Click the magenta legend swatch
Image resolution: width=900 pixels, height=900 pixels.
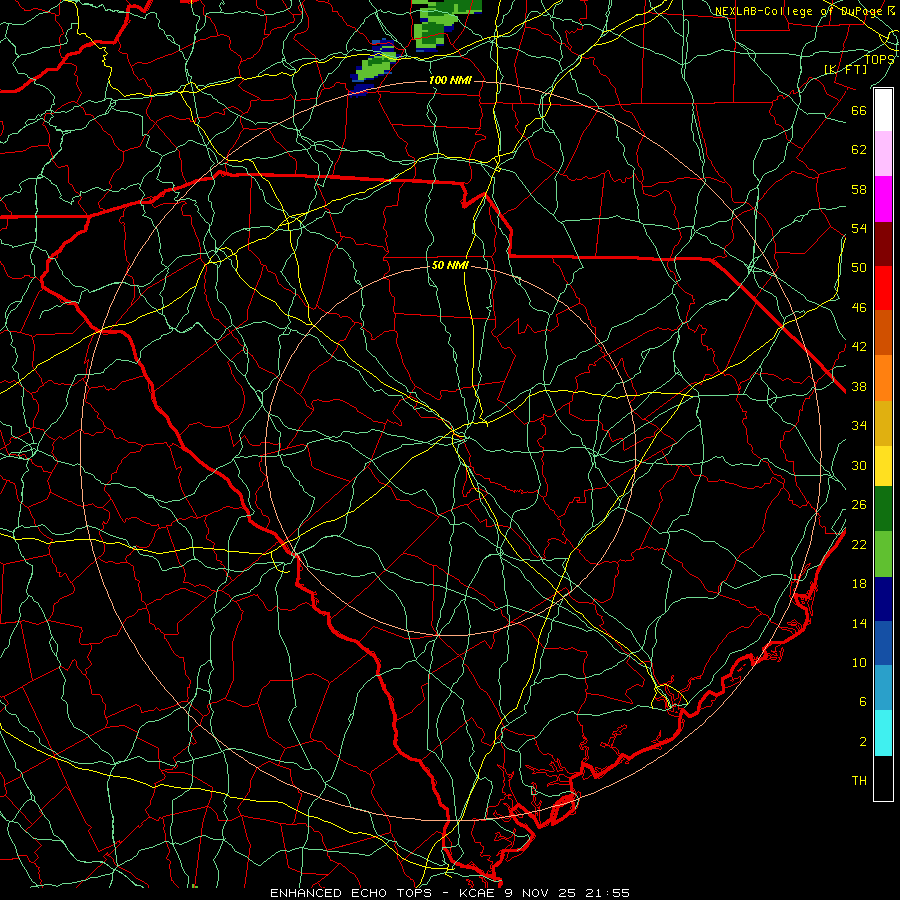pos(883,199)
